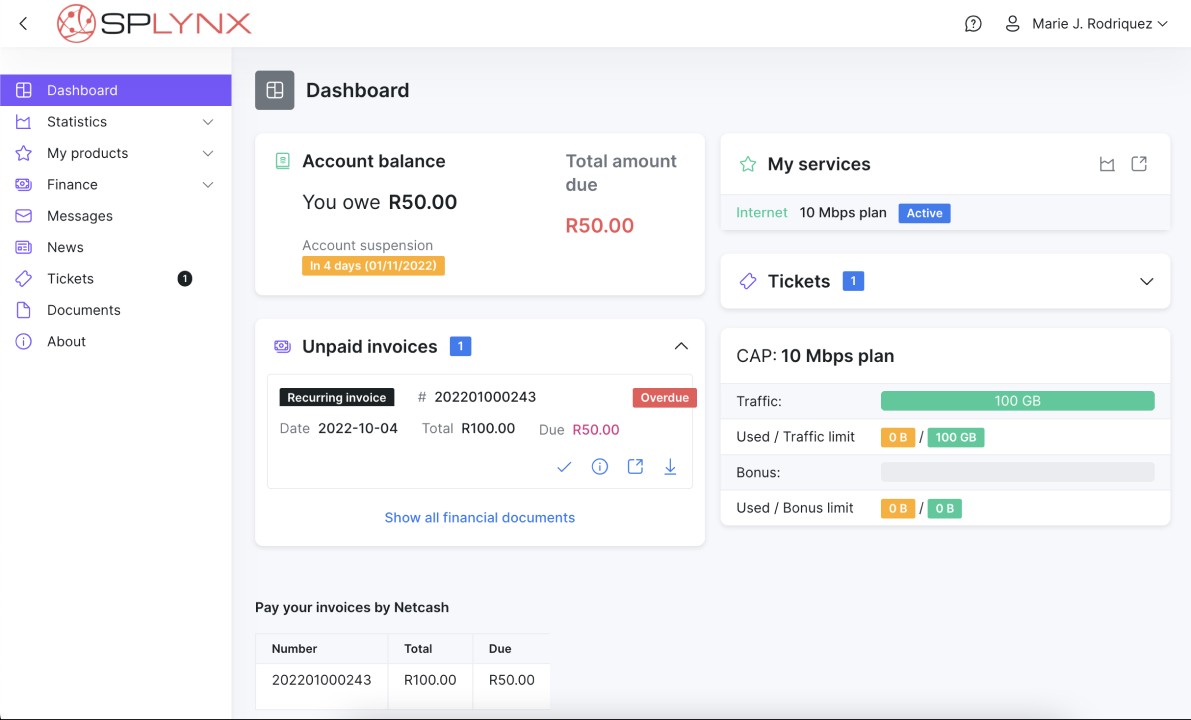Image resolution: width=1191 pixels, height=720 pixels.
Task: Download invoice 202201000243 via arrow icon
Action: coord(670,467)
